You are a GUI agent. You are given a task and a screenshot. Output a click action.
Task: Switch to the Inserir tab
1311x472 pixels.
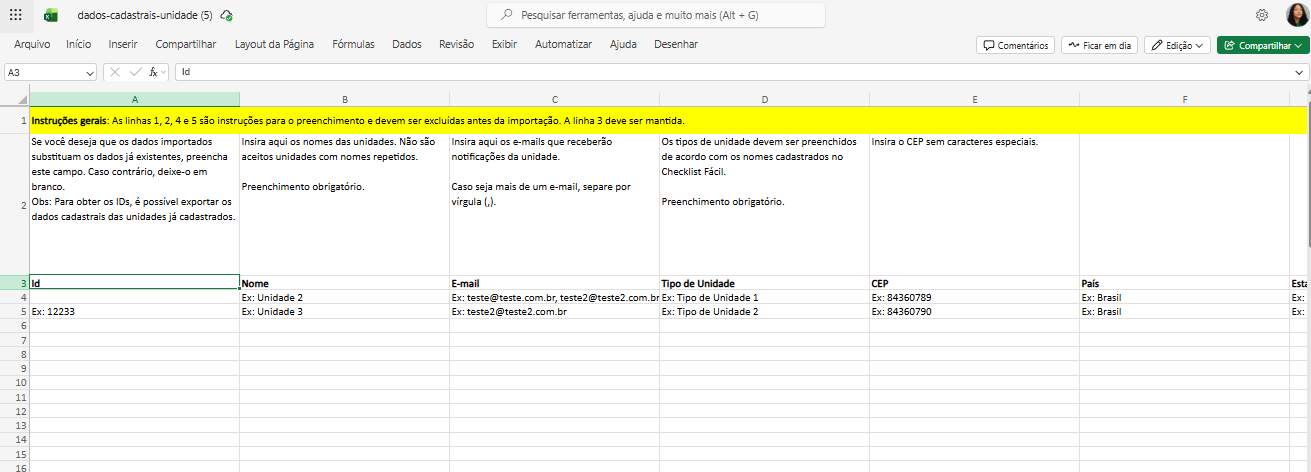pyautogui.click(x=123, y=44)
